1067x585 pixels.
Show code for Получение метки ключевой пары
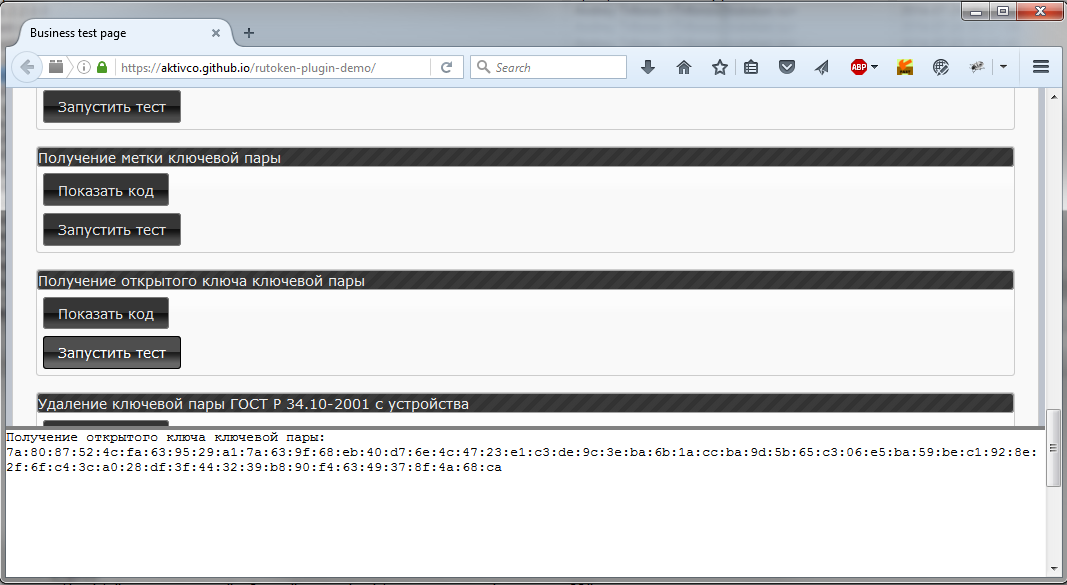click(x=106, y=190)
